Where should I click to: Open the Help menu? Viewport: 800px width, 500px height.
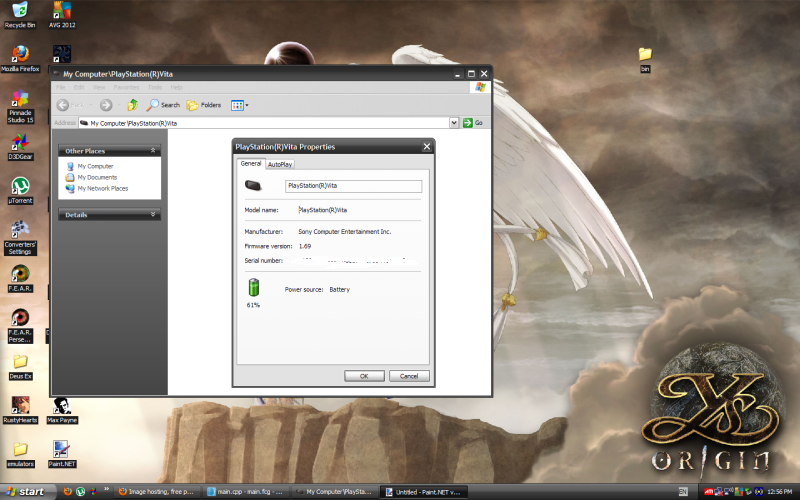(177, 87)
